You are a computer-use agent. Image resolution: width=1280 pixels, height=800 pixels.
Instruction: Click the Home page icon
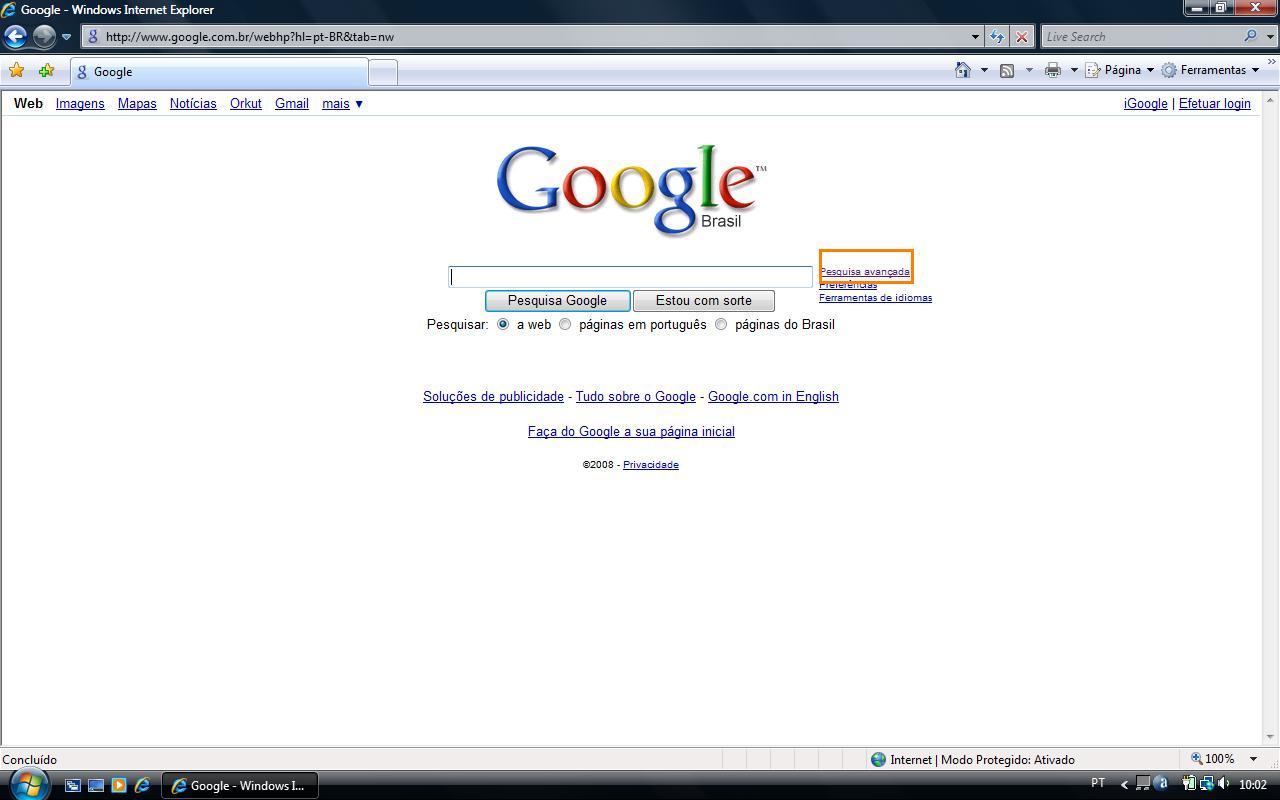click(962, 70)
